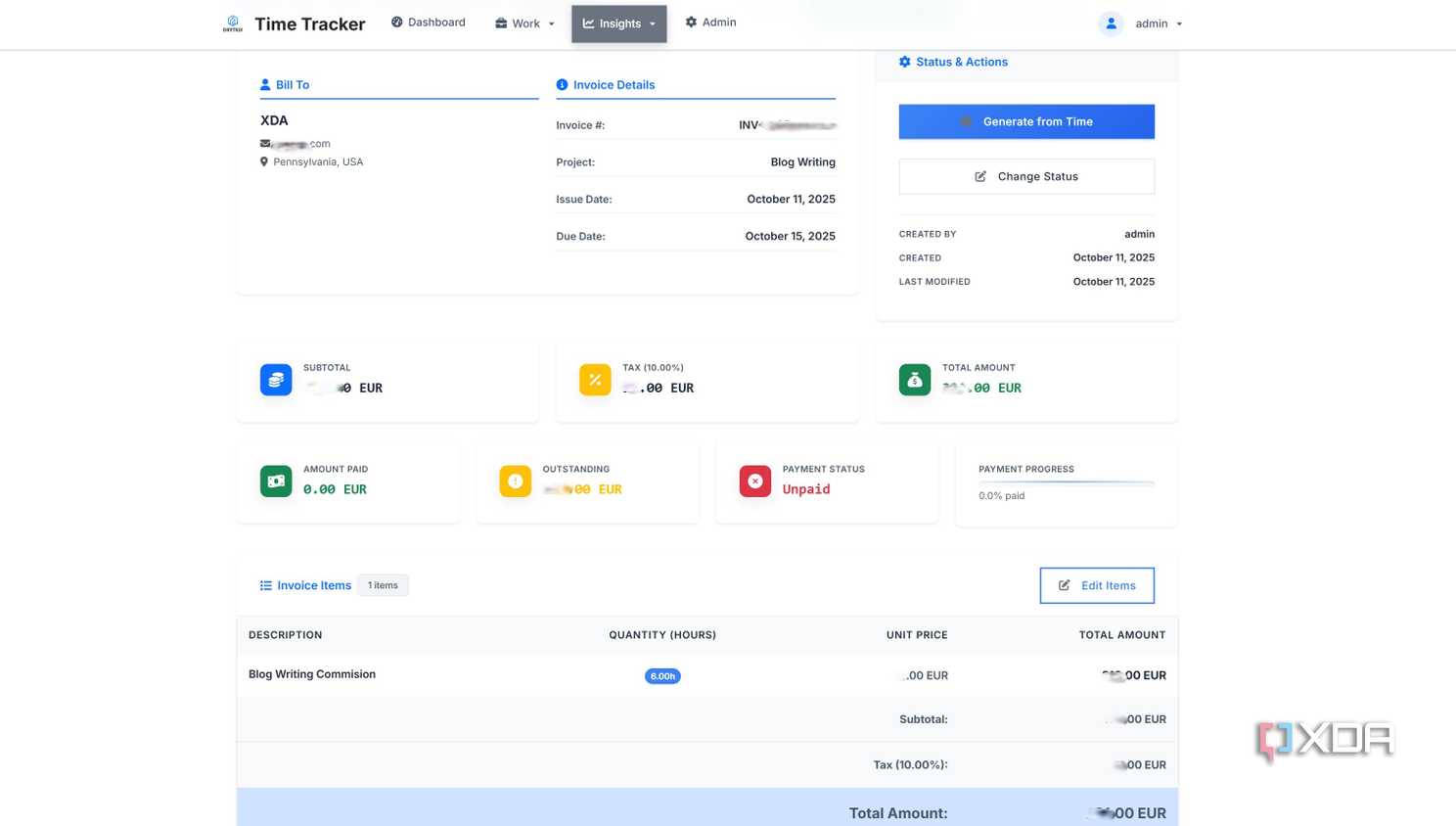Click the XDA client name
The width and height of the screenshot is (1456, 826).
click(274, 120)
